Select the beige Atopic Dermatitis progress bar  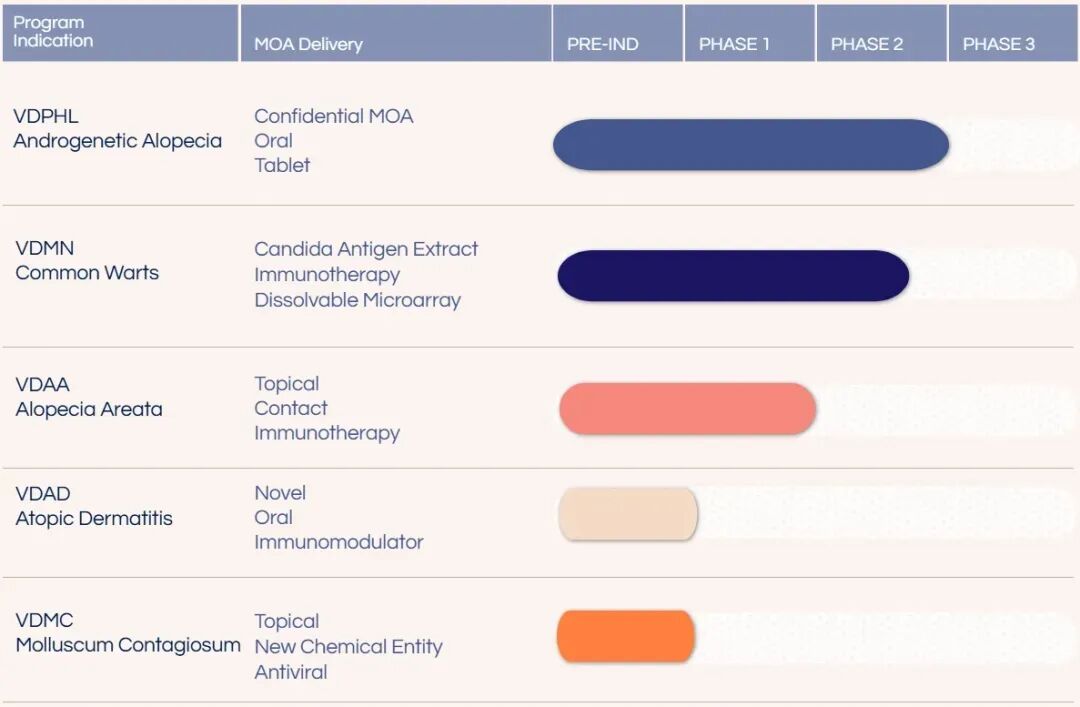[x=628, y=514]
